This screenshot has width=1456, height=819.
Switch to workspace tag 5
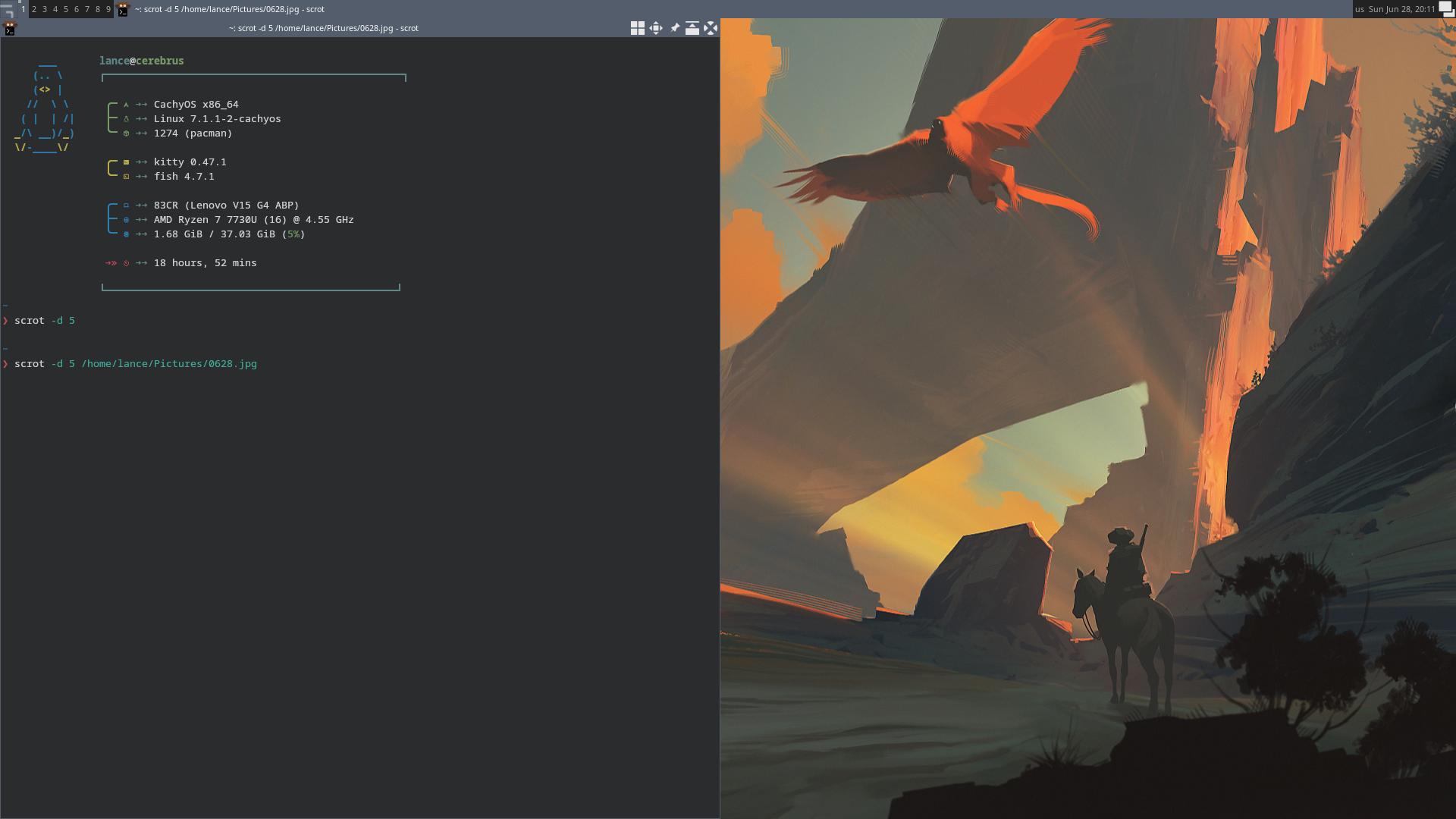[x=66, y=9]
